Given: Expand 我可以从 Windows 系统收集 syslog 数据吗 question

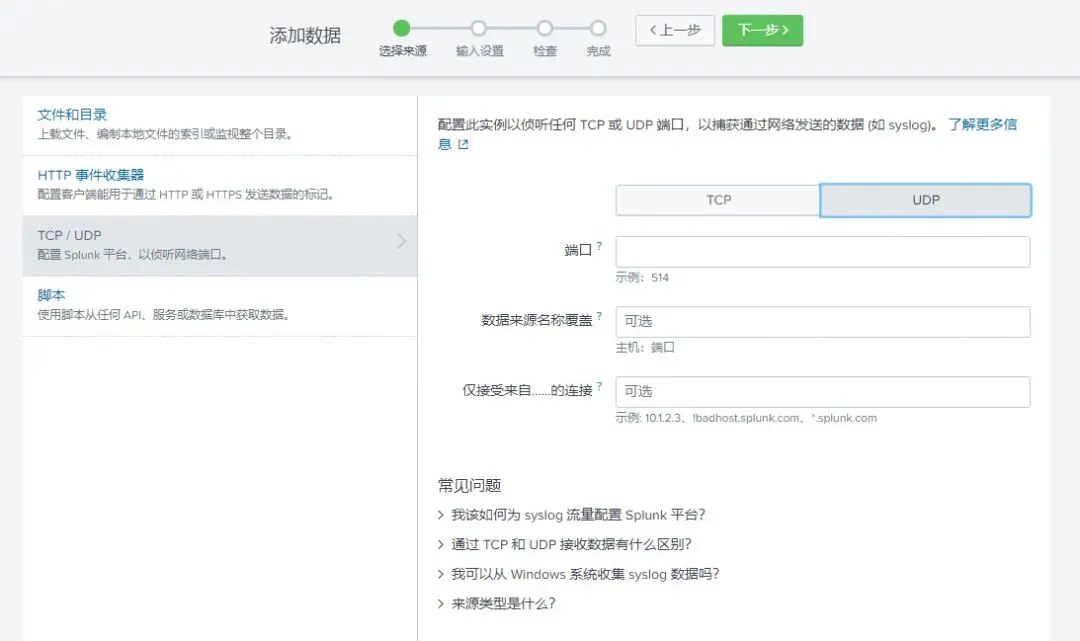Looking at the screenshot, I should click(x=578, y=574).
